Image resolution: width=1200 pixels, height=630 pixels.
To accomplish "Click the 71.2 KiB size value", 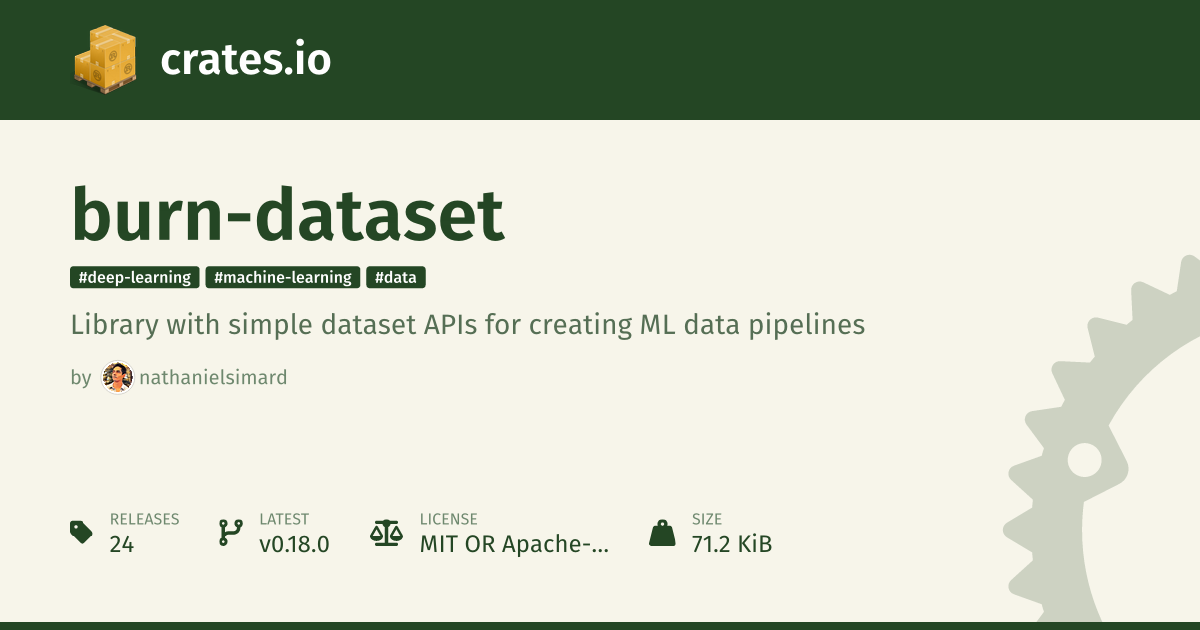I will [x=732, y=544].
